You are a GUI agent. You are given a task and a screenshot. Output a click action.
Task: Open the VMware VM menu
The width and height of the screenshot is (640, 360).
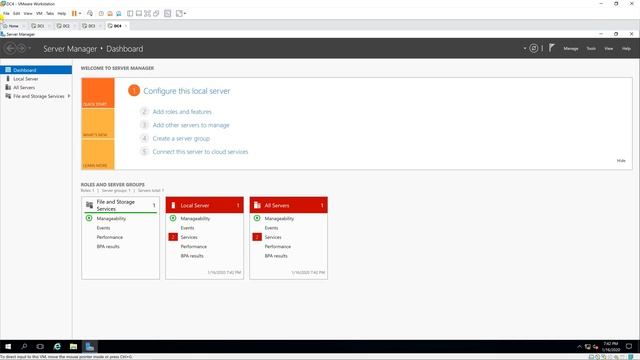[x=39, y=13]
